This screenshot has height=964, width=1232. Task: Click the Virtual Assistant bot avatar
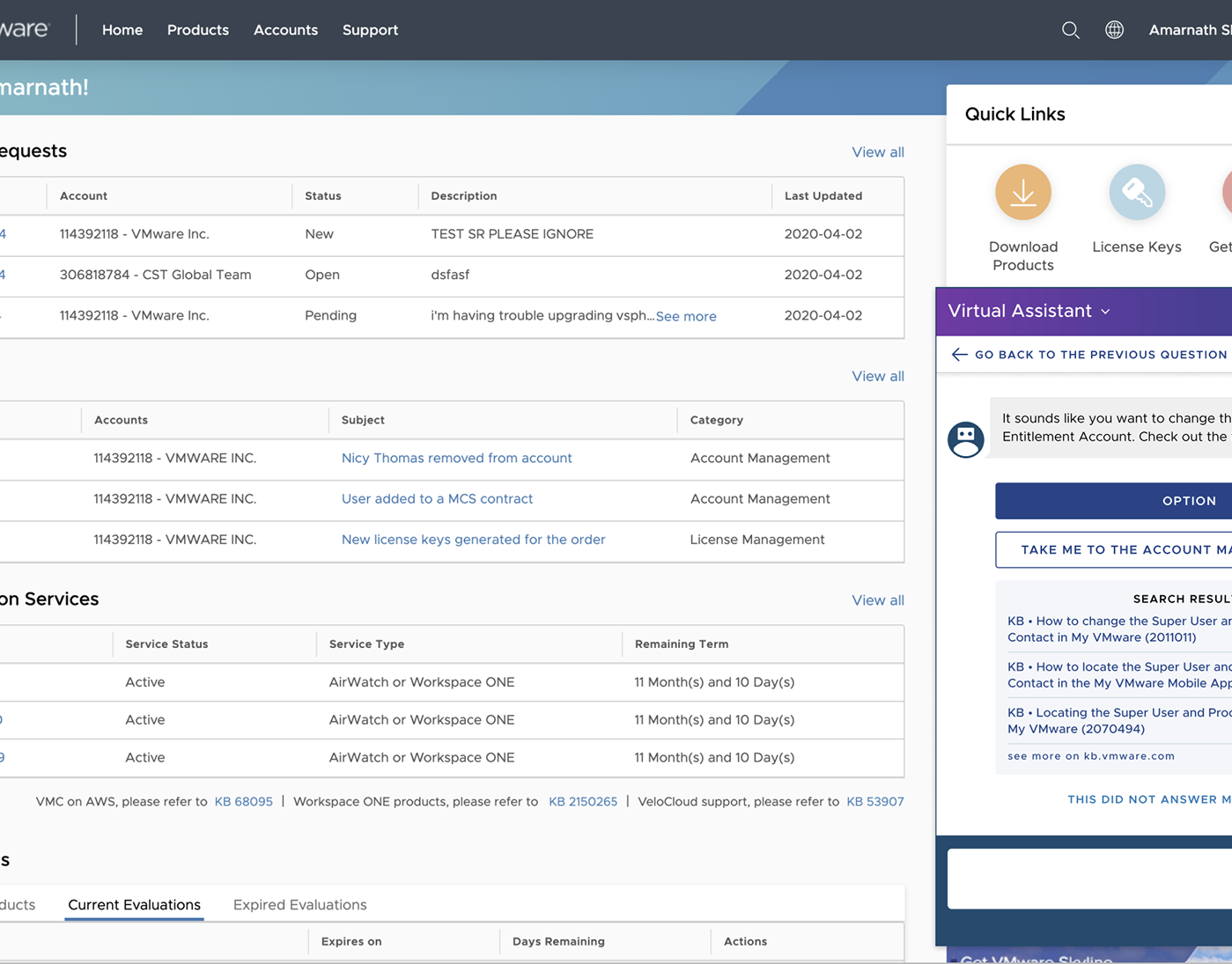pos(965,438)
